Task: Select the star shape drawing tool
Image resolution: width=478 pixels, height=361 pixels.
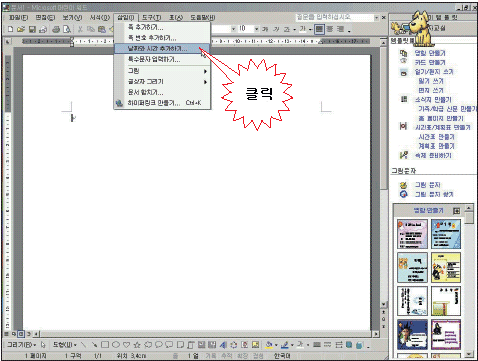Action: click(137, 345)
